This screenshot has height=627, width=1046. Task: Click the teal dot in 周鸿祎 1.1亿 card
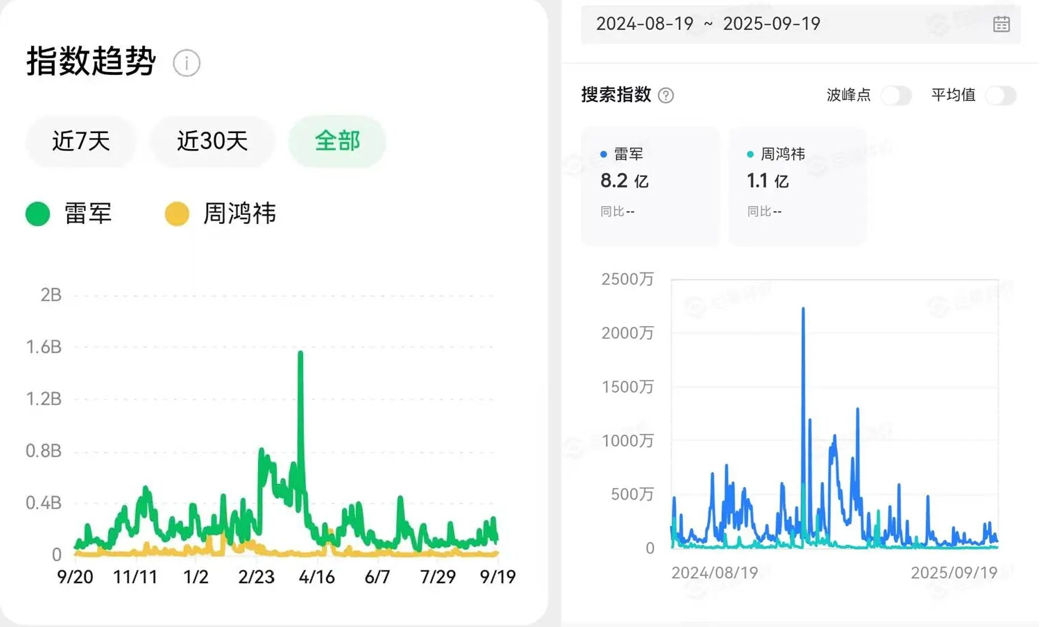pos(750,155)
